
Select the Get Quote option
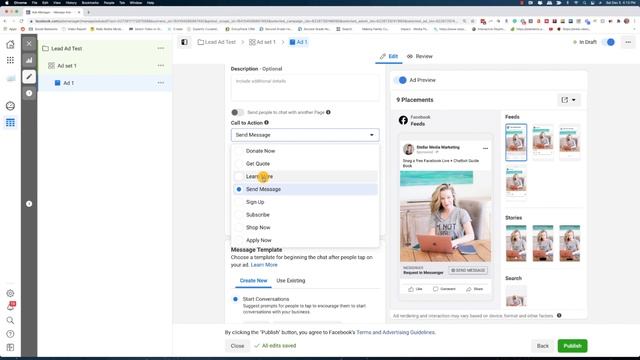pyautogui.click(x=305, y=164)
